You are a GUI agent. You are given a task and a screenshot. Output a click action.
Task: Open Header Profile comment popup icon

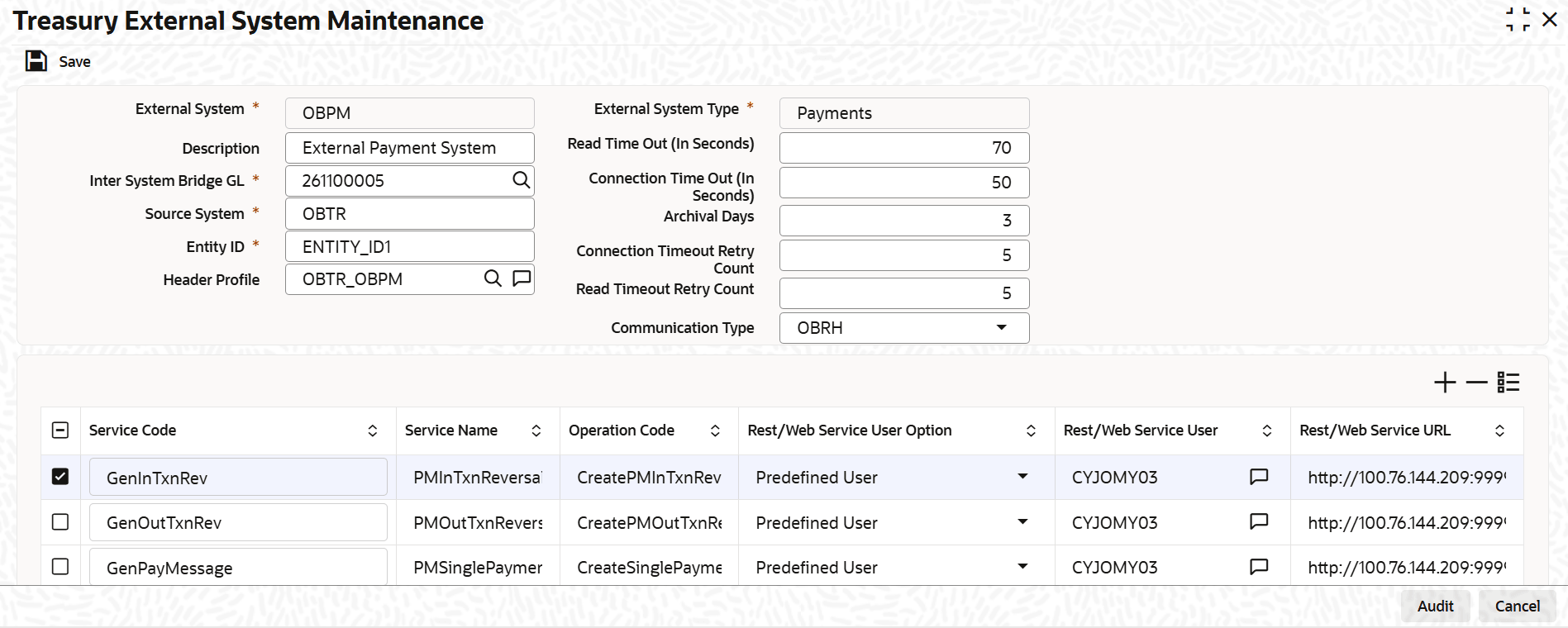pyautogui.click(x=522, y=278)
